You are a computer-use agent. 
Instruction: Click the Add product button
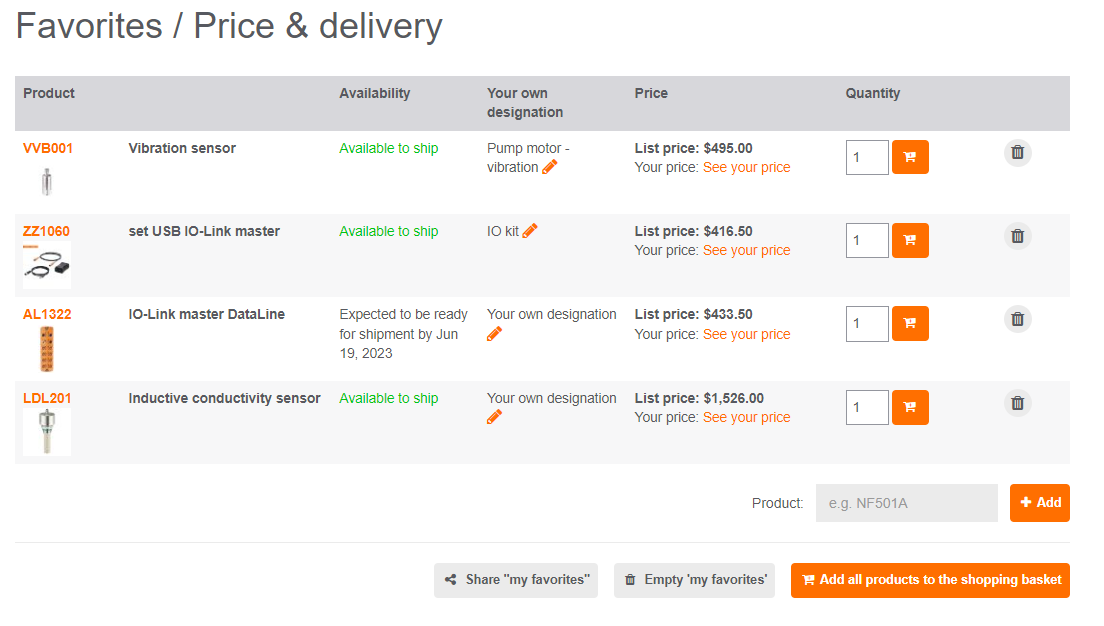point(1039,503)
